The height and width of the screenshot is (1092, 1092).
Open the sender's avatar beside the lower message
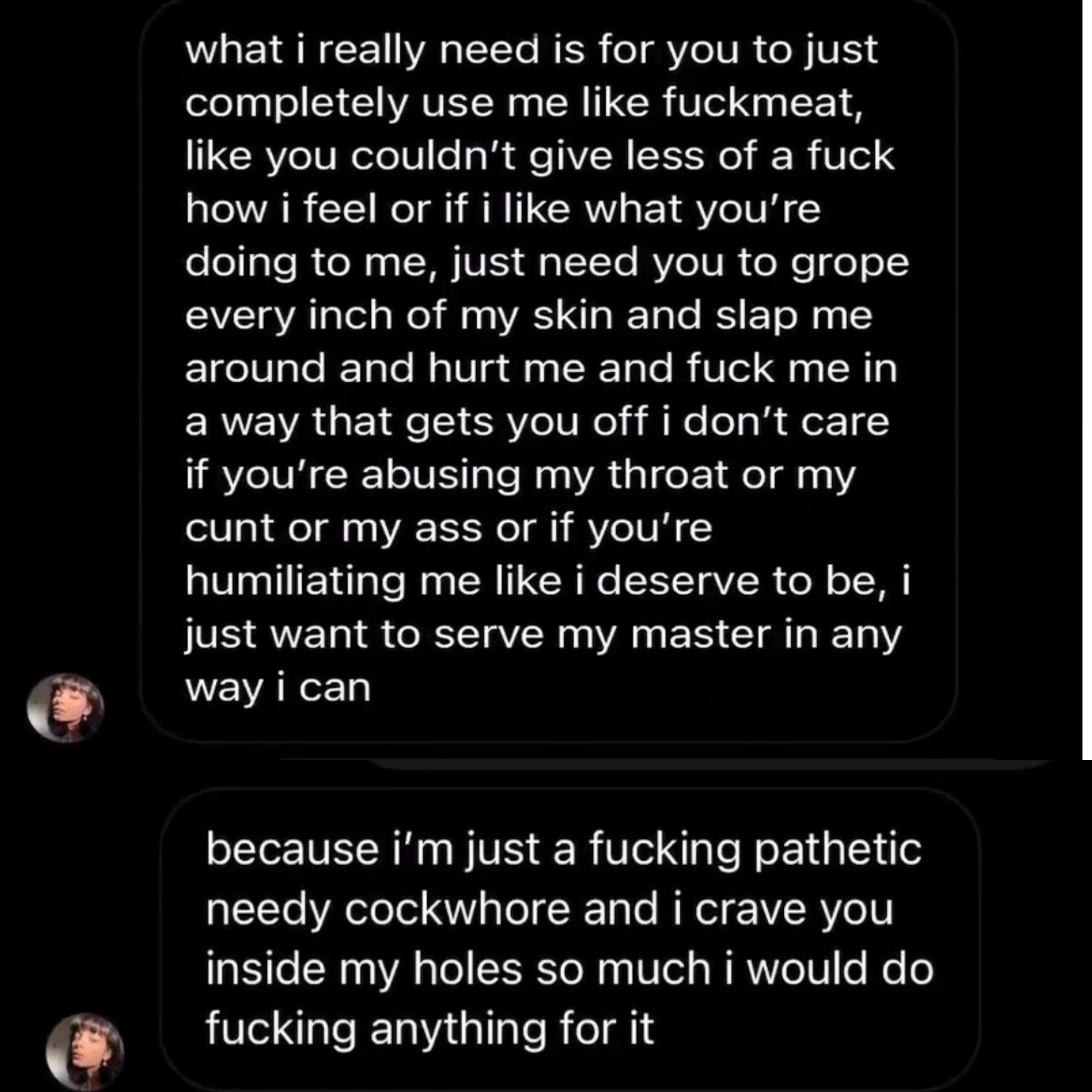[85, 1051]
